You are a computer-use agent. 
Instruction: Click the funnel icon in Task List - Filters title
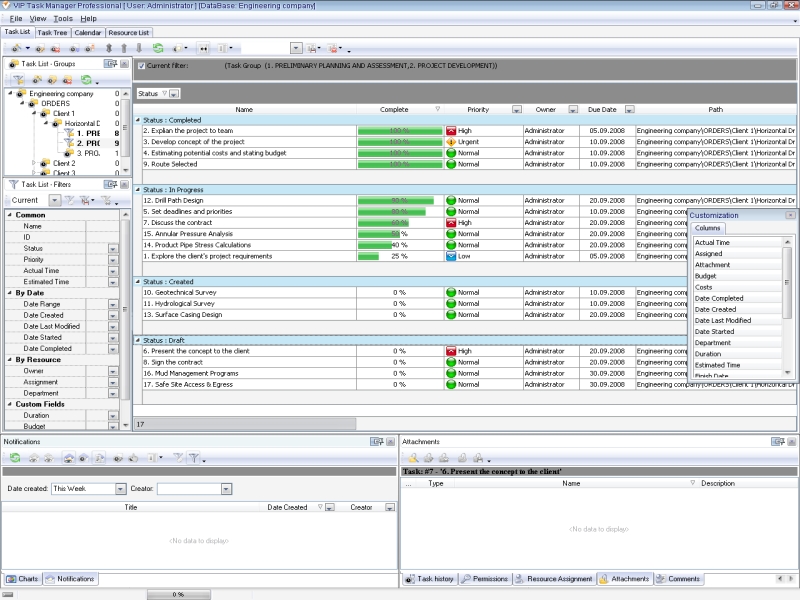[14, 184]
